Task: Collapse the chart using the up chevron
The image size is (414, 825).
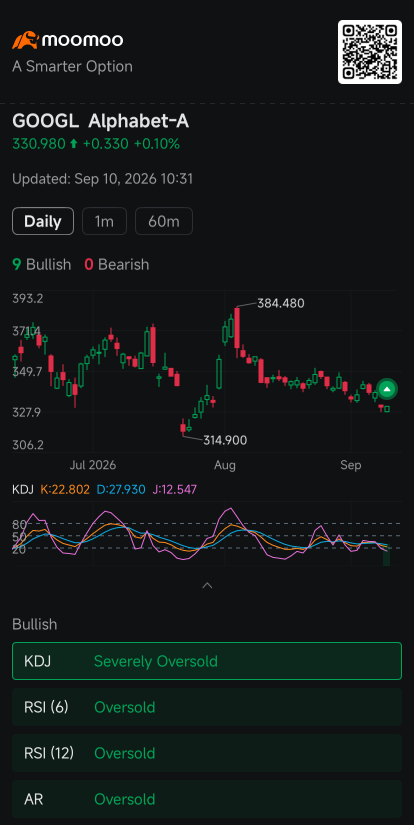Action: 207,585
